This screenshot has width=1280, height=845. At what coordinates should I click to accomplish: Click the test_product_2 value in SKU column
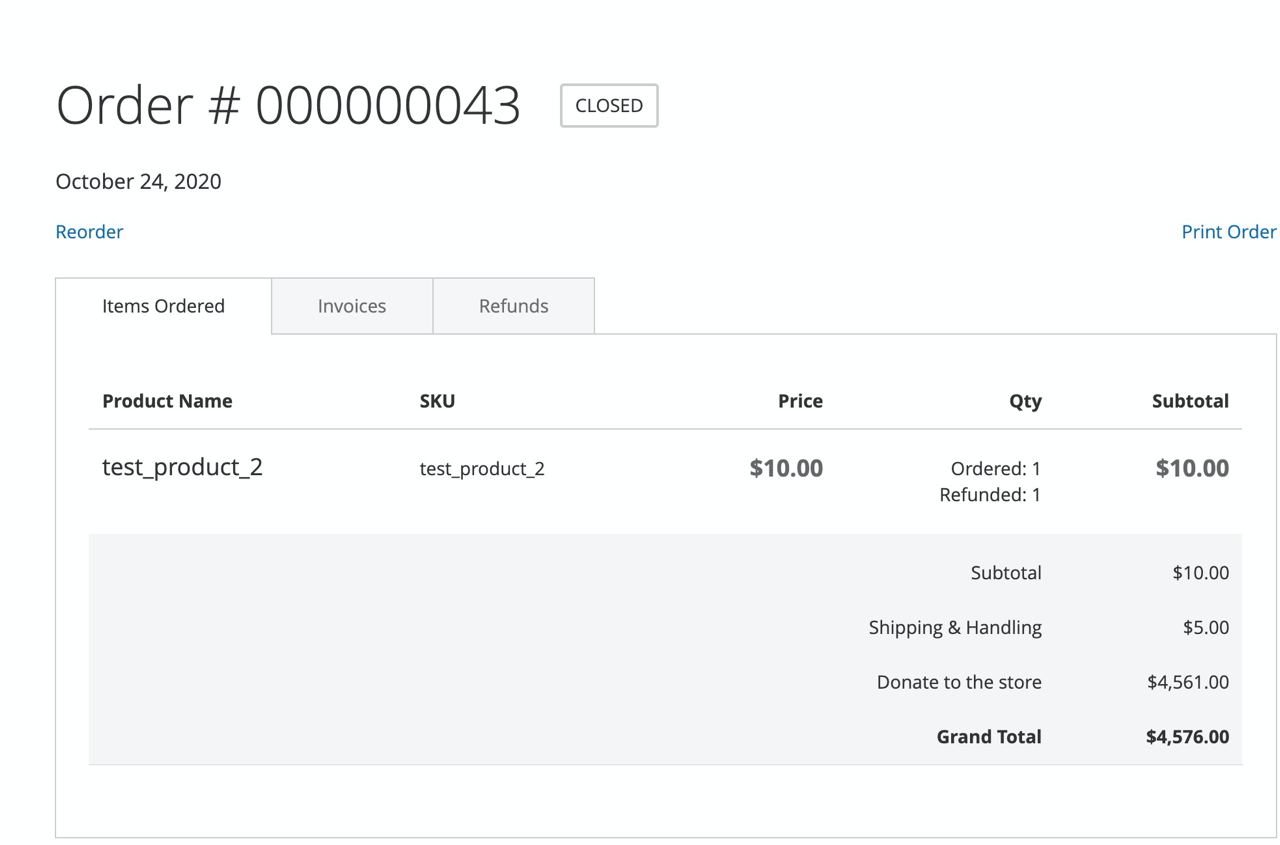[x=482, y=469]
